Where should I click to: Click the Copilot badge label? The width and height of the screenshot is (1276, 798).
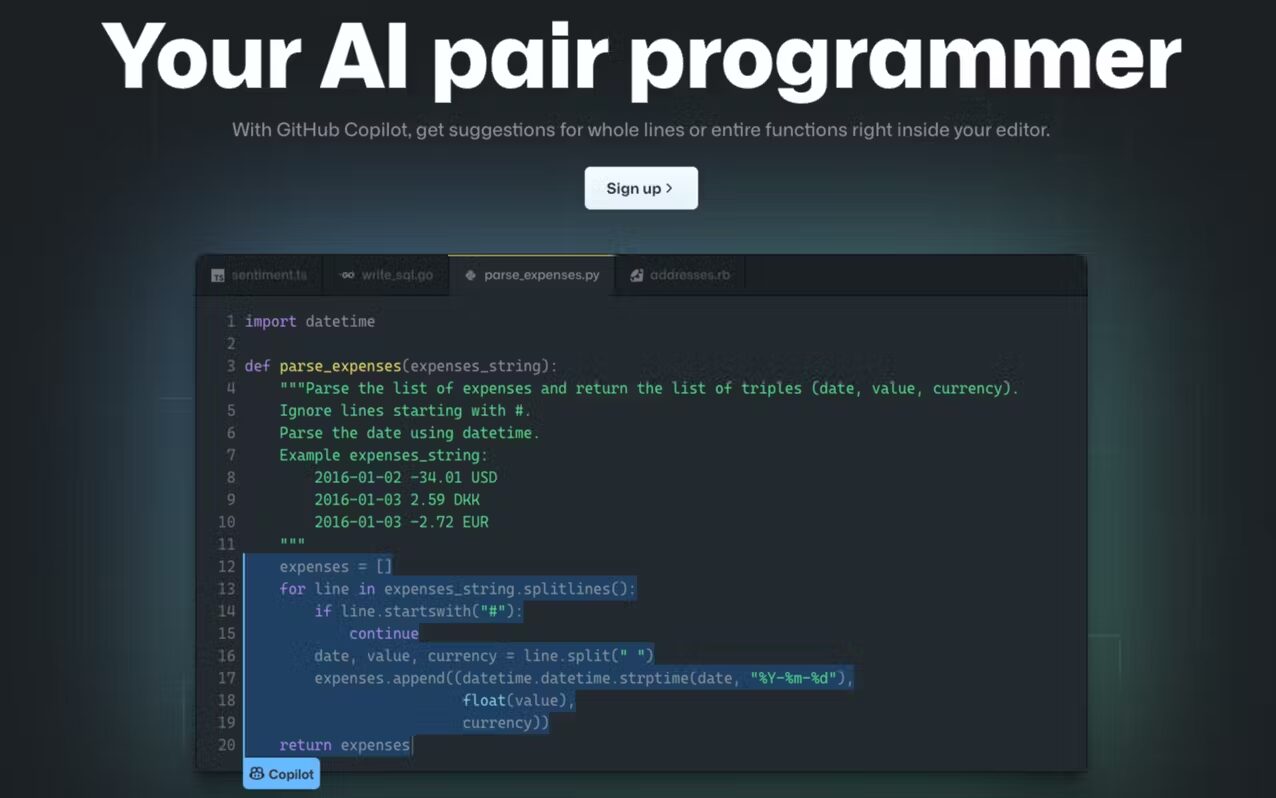[x=291, y=774]
